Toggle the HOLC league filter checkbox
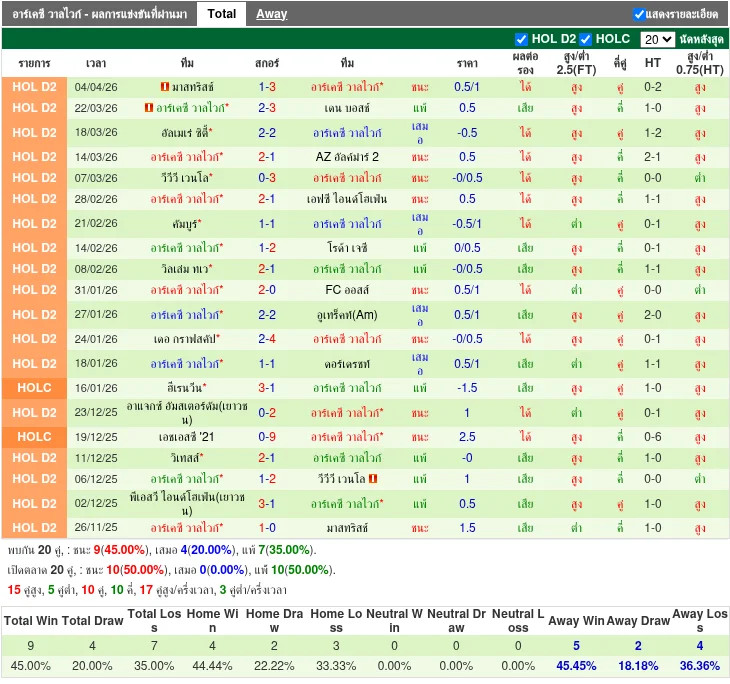The height and width of the screenshot is (684, 730). (x=586, y=39)
